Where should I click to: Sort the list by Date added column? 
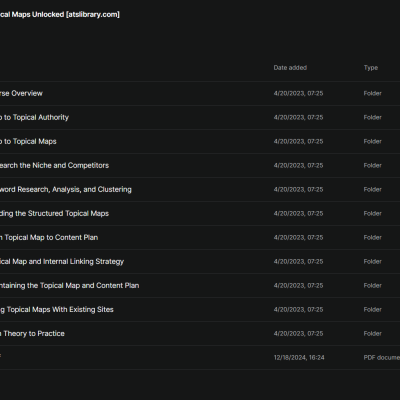290,68
